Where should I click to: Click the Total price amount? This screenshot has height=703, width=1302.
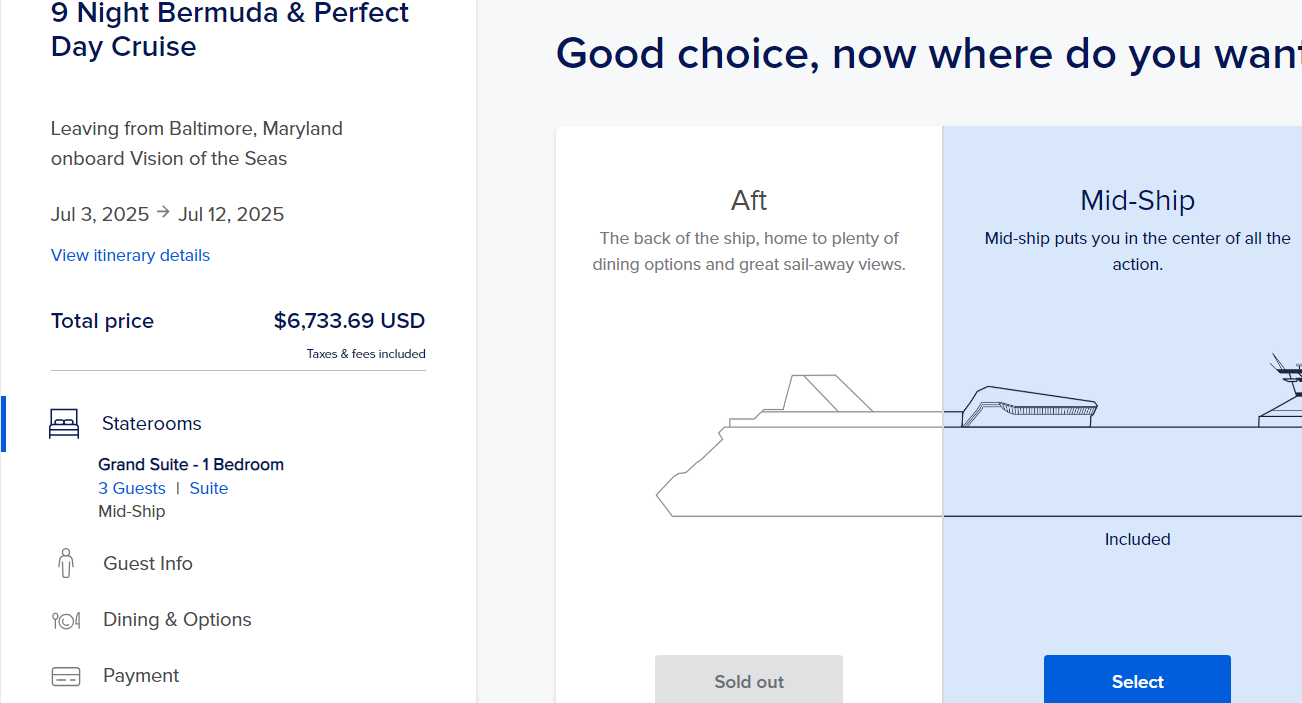tap(348, 320)
